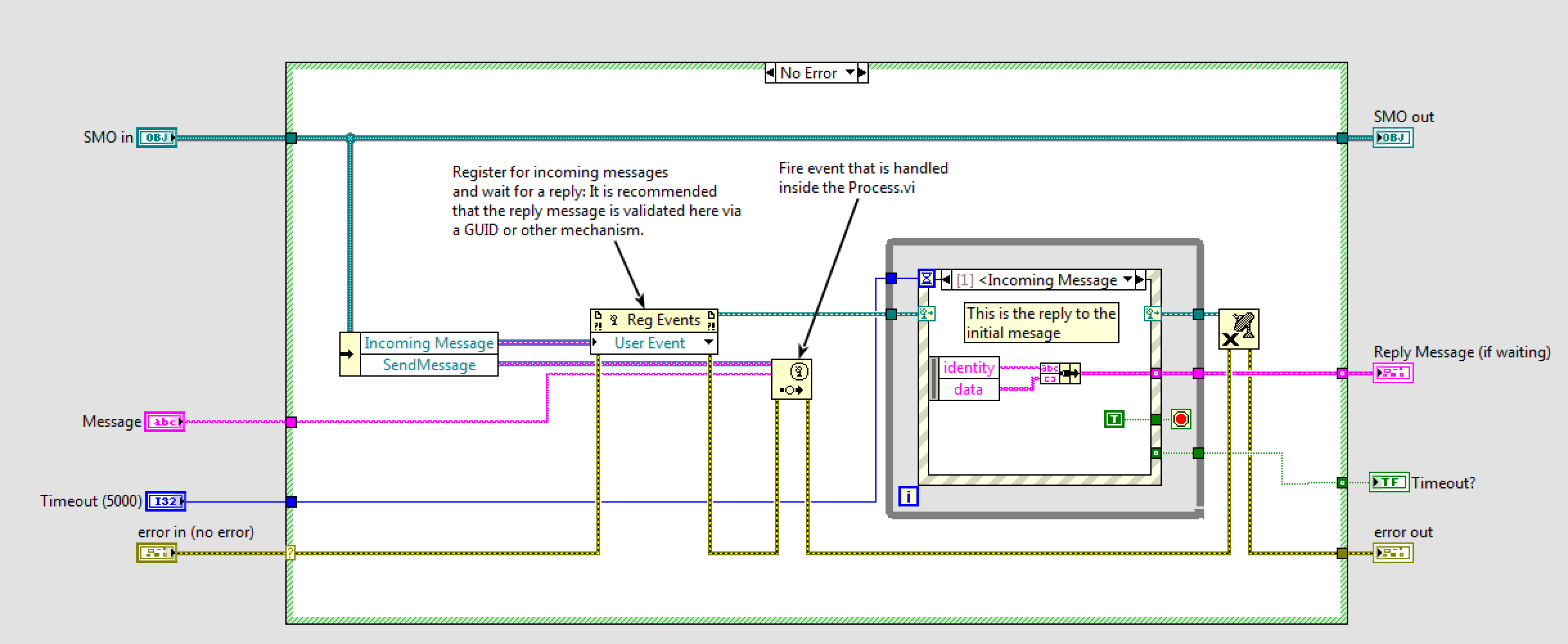Click the 'error in (no error)' label

196,532
